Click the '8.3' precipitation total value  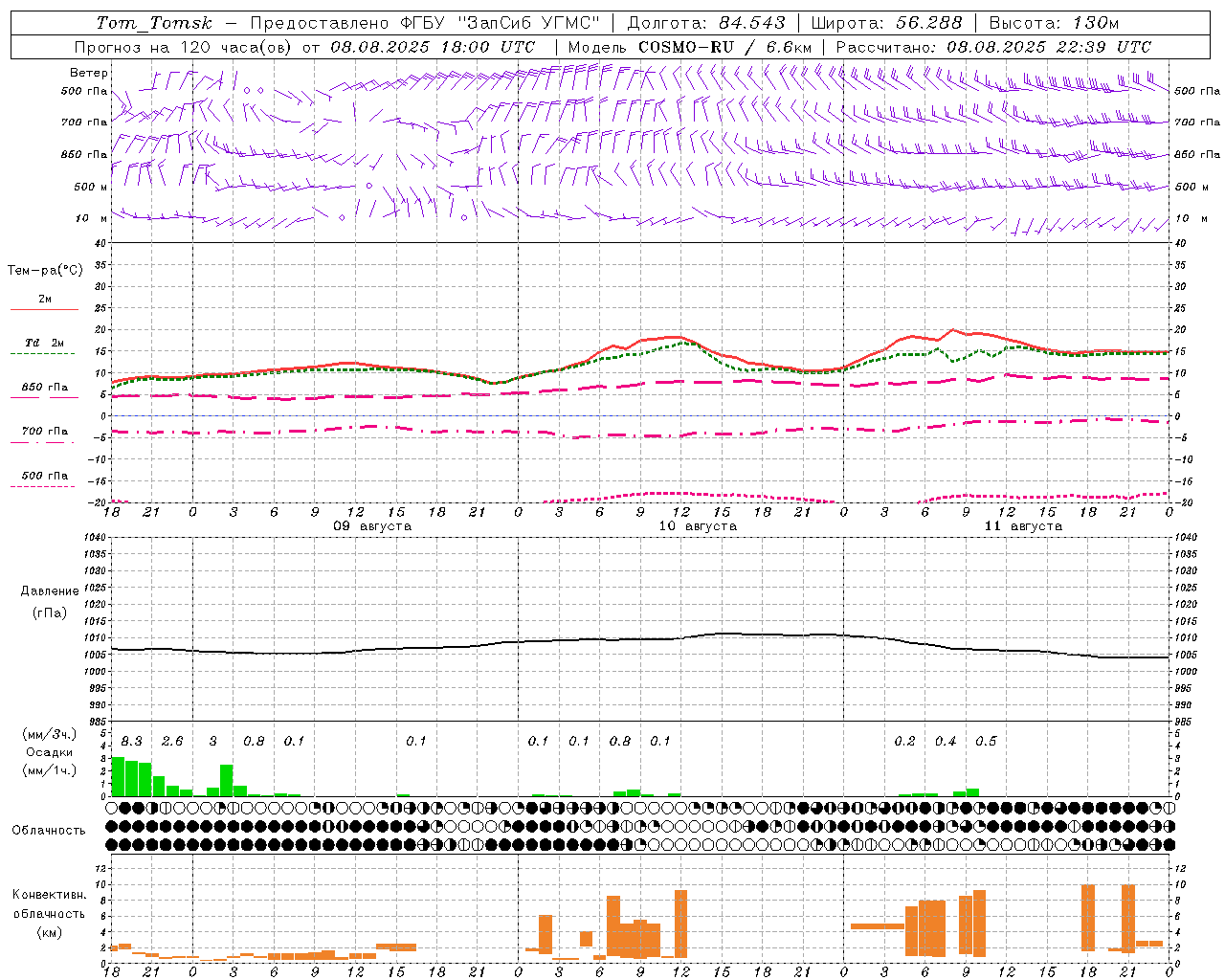131,741
